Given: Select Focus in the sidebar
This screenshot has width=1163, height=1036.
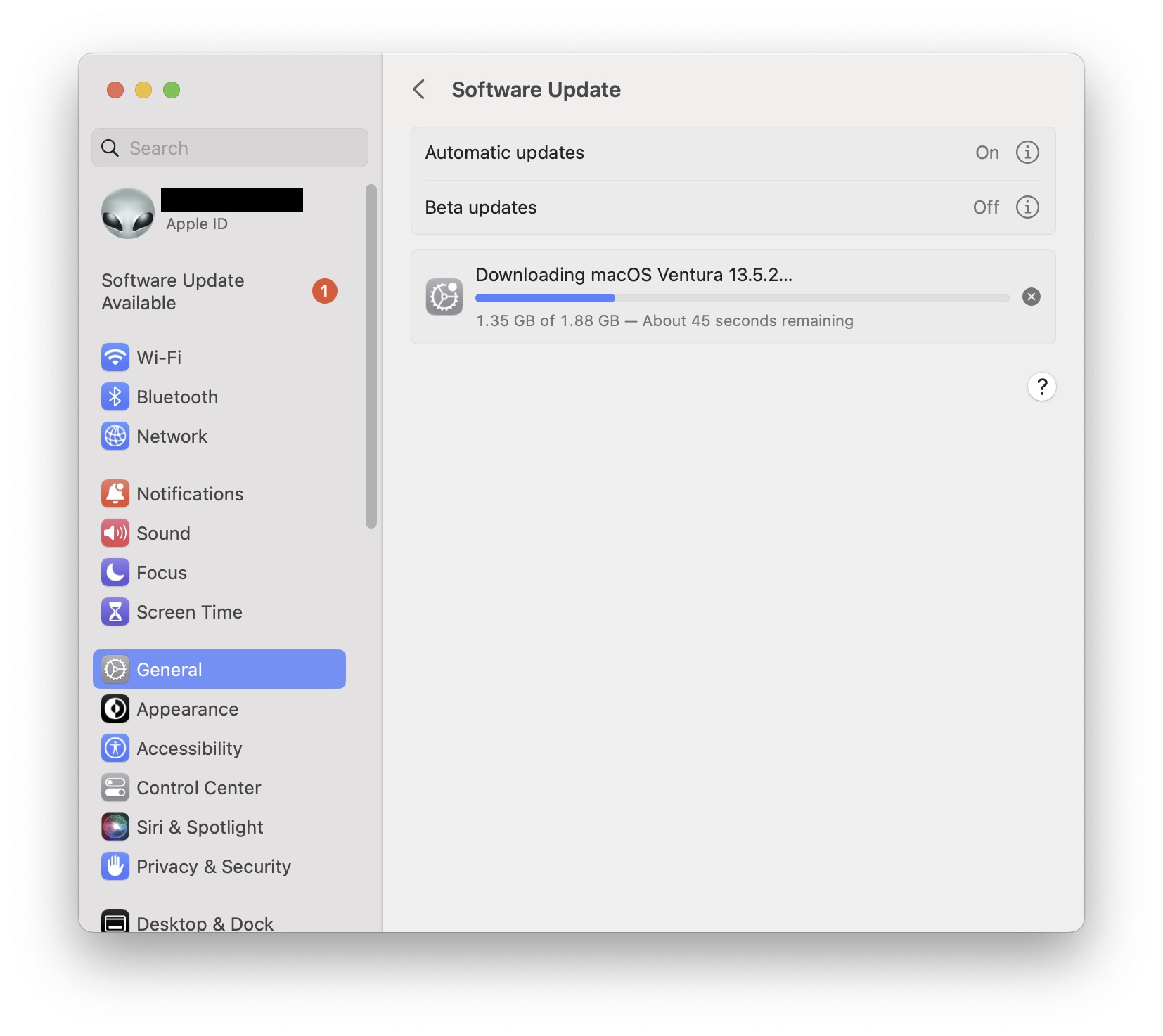Looking at the screenshot, I should [x=219, y=572].
